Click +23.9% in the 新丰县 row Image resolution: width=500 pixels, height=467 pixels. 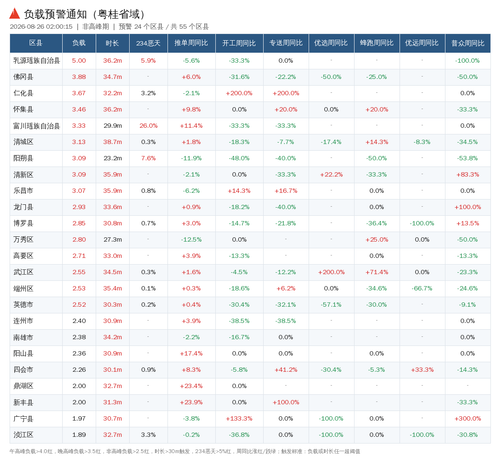pyautogui.click(x=191, y=402)
